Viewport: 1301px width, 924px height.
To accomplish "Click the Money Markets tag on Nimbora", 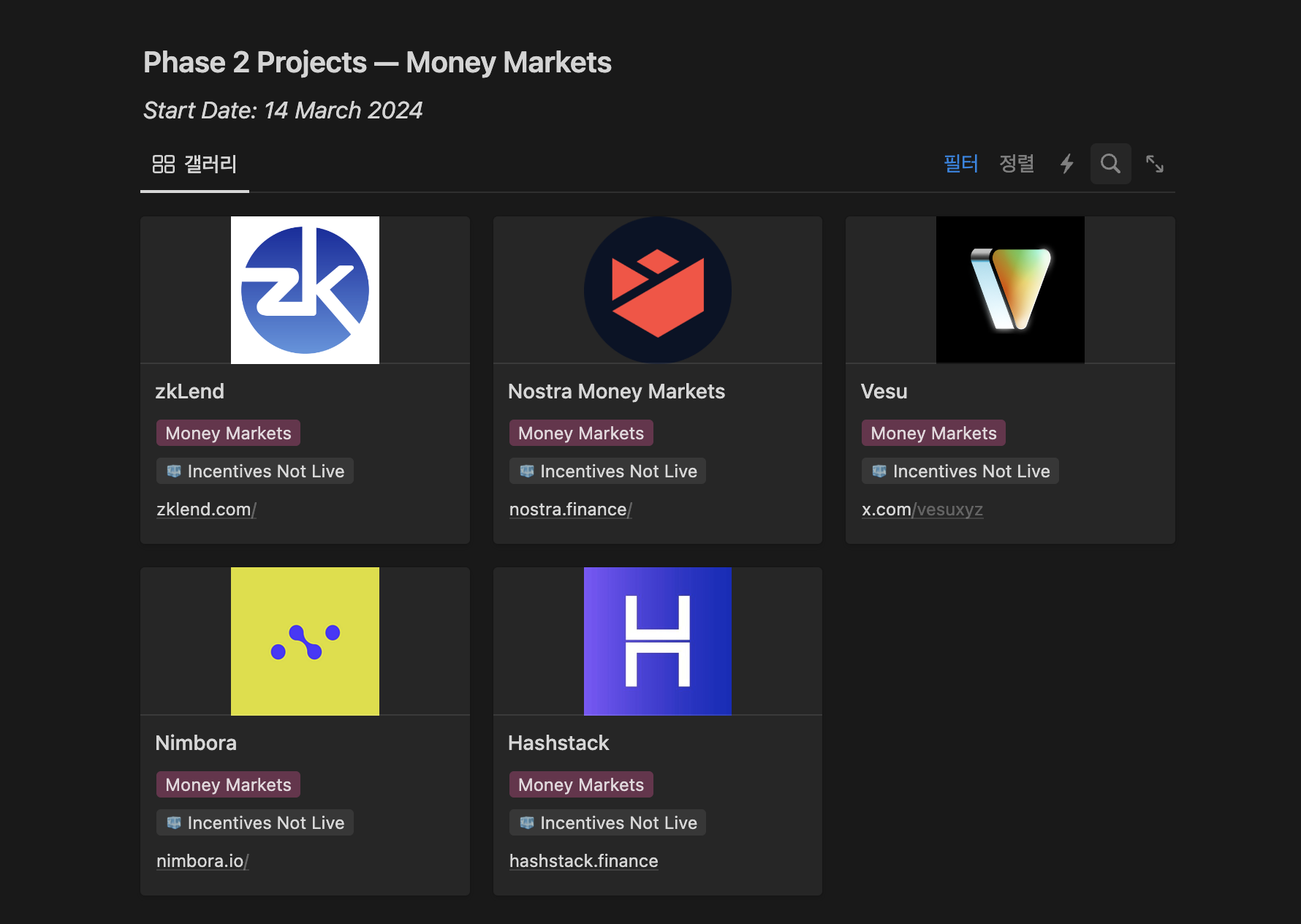I will click(229, 784).
